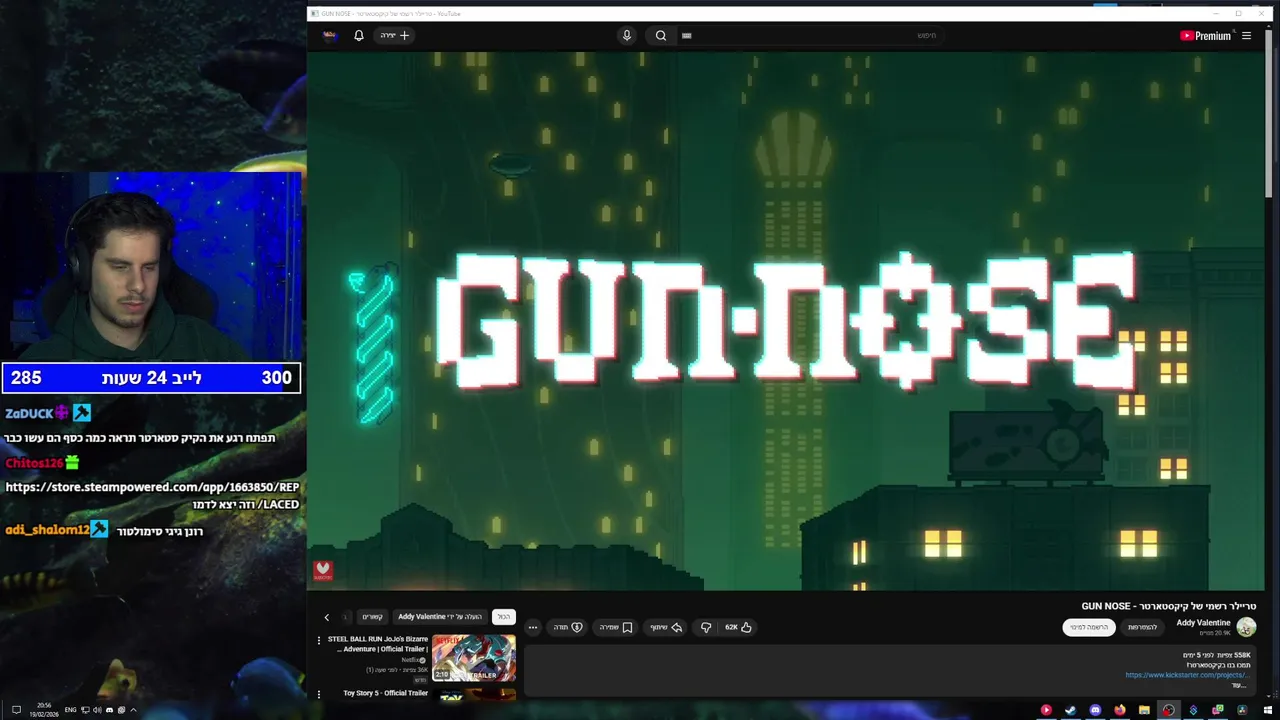Save the video to a playlist (שמירה)
Screen dimensions: 1280x720
click(616, 627)
